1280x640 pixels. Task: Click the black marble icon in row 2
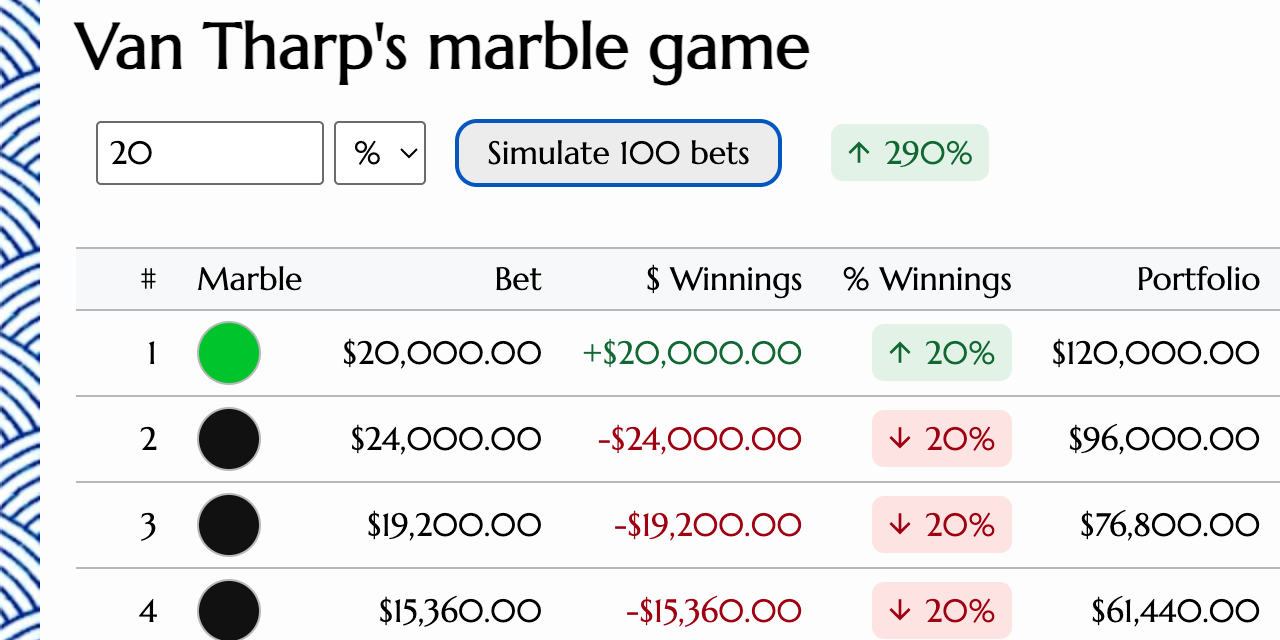(228, 438)
